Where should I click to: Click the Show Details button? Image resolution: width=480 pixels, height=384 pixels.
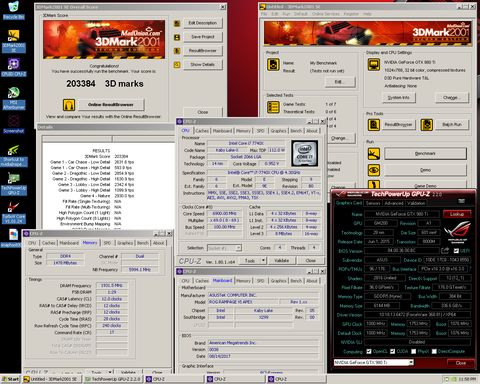tap(203, 65)
